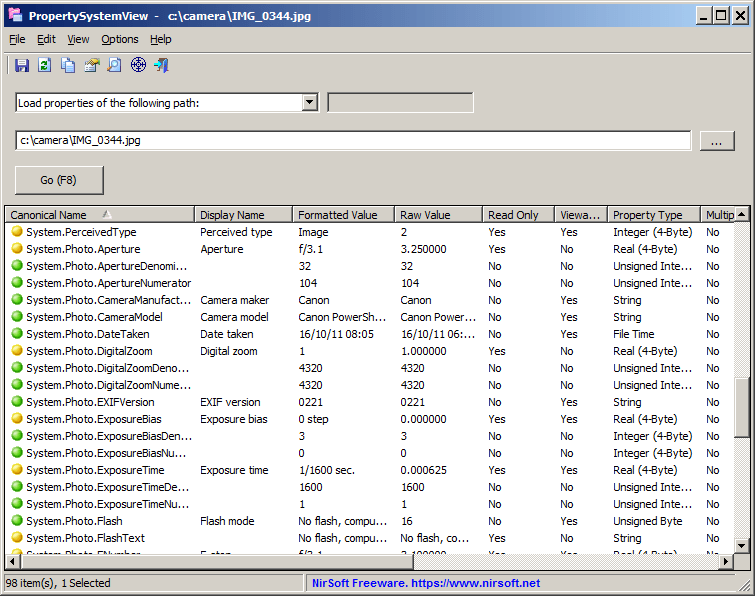Click the Refresh toolbar icon

click(x=45, y=65)
